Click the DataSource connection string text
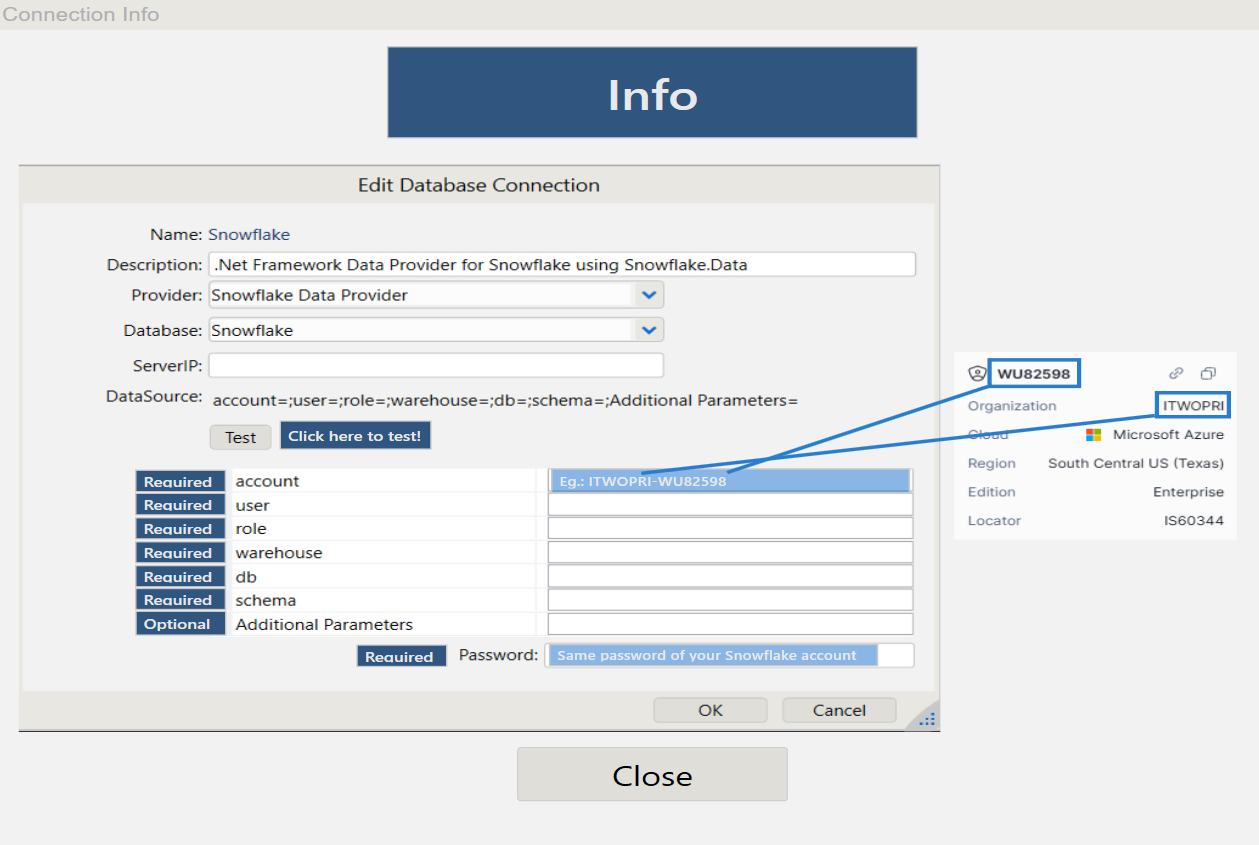This screenshot has height=845, width=1259. pos(505,401)
